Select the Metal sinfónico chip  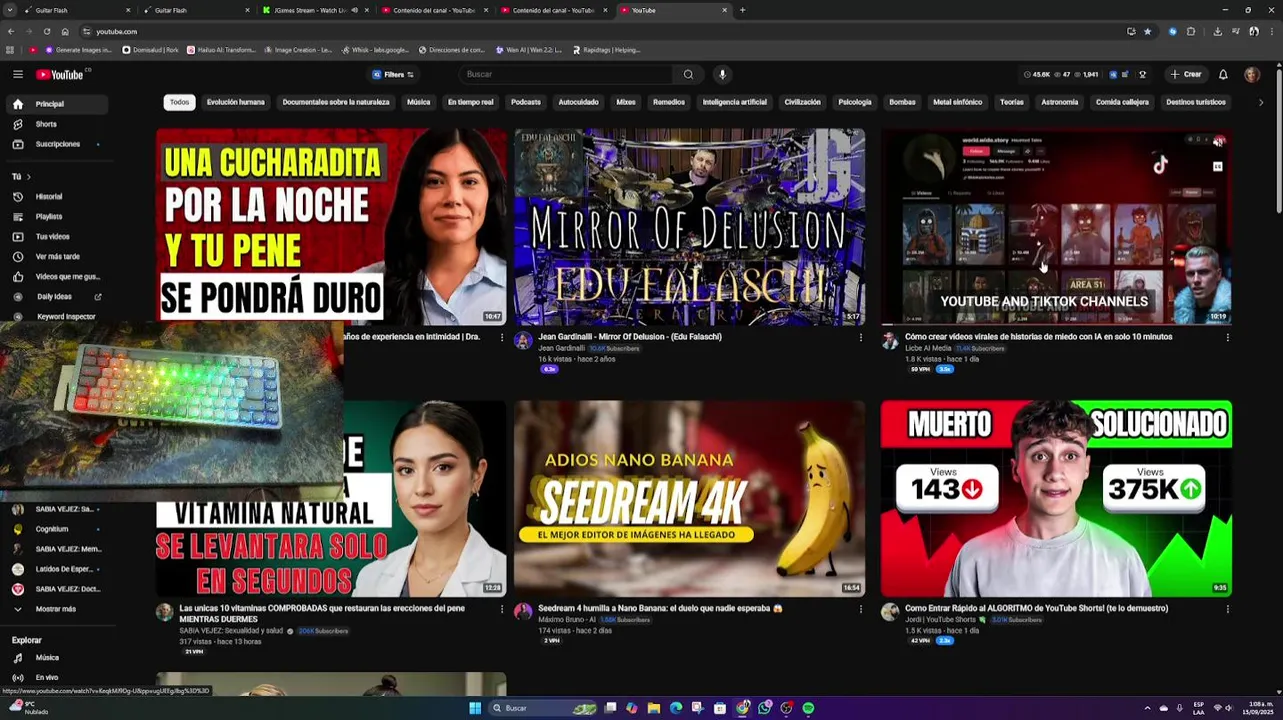(x=958, y=102)
